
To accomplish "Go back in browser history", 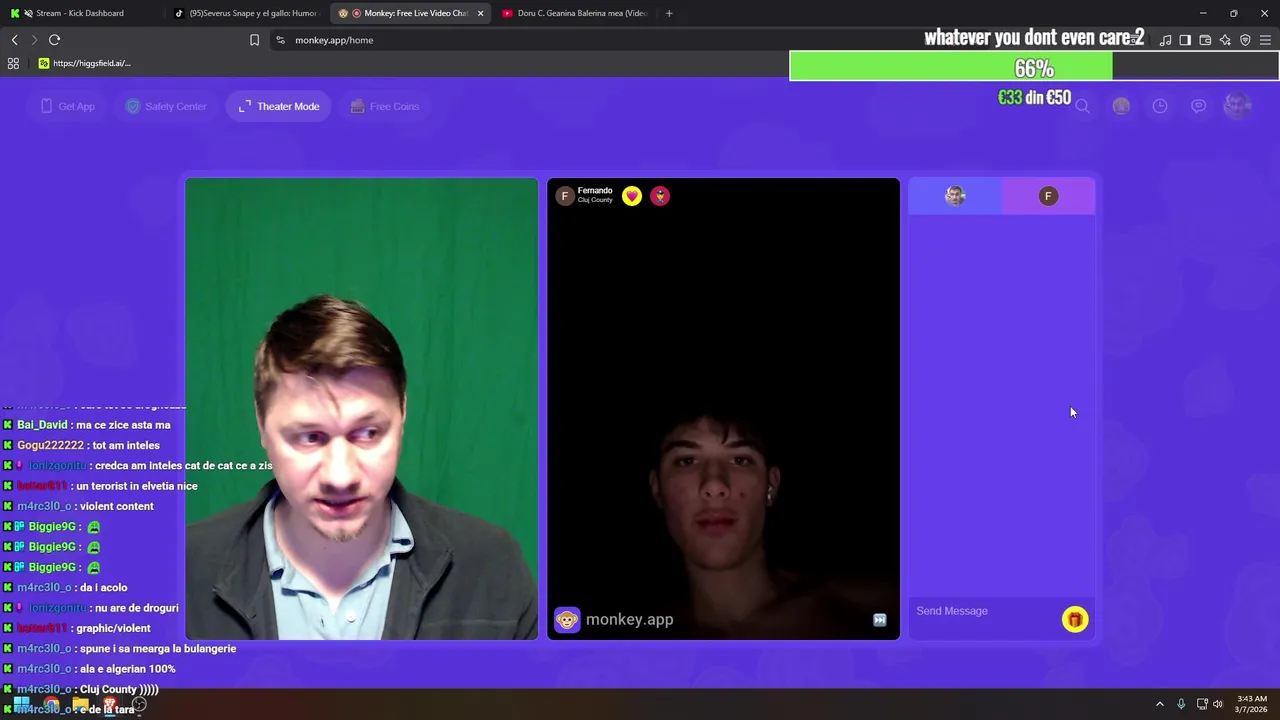I will tap(14, 40).
